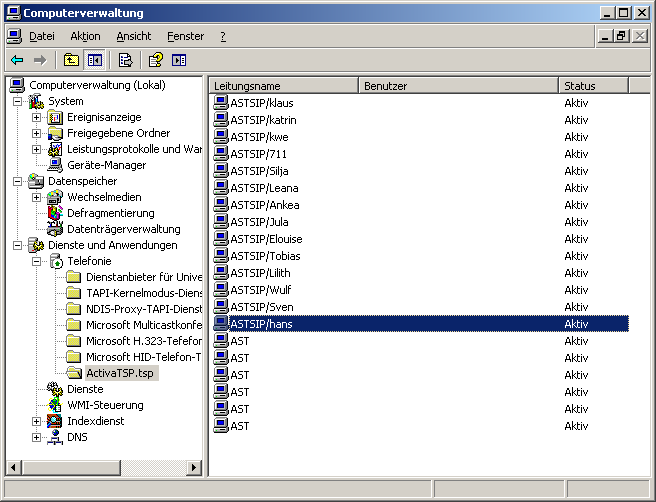The image size is (656, 502).
Task: Collapse the Telefonie tree node
Action: [x=37, y=261]
